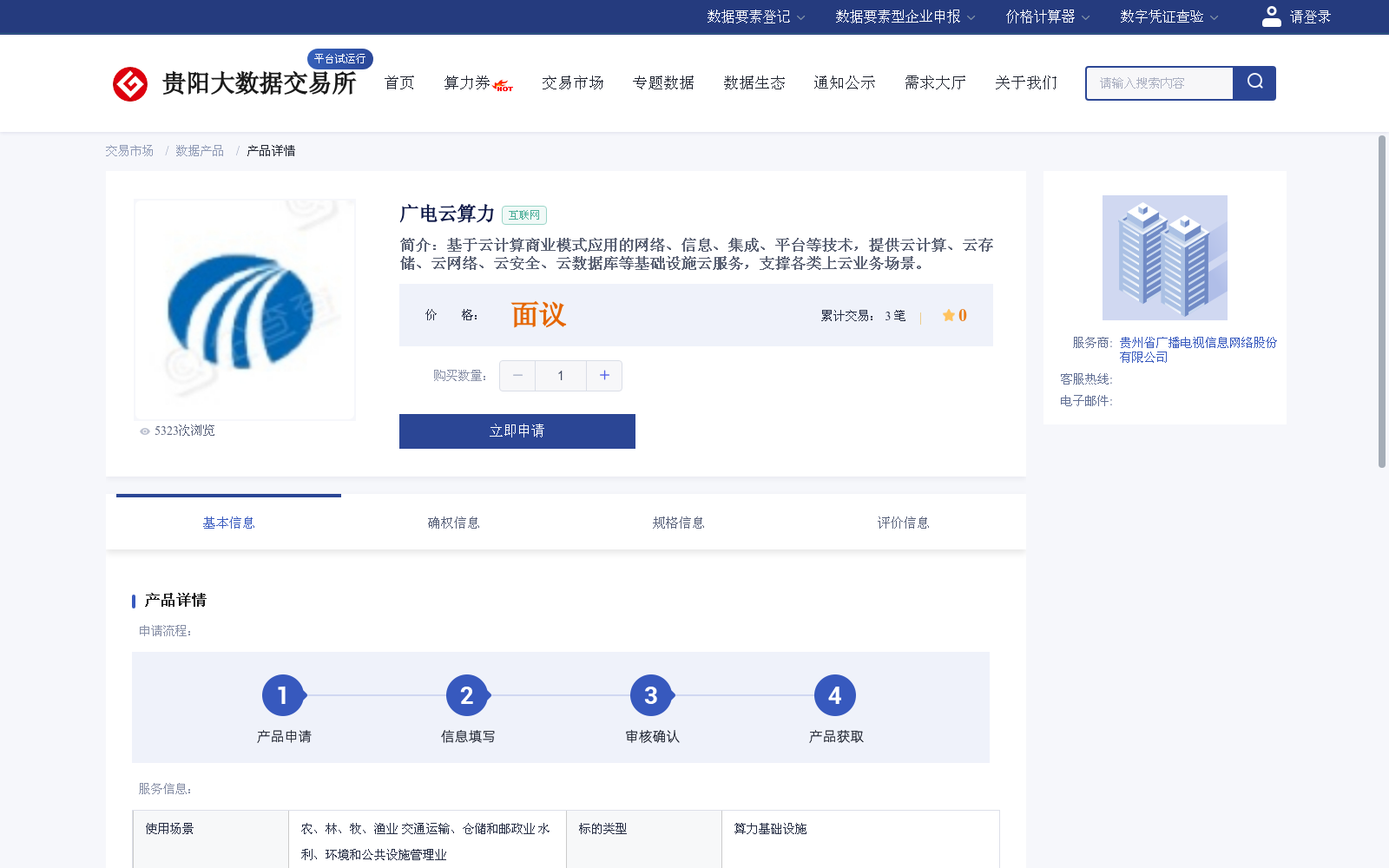Click step 3 circle 审核确认
Viewport: 1389px width, 868px height.
(x=651, y=695)
